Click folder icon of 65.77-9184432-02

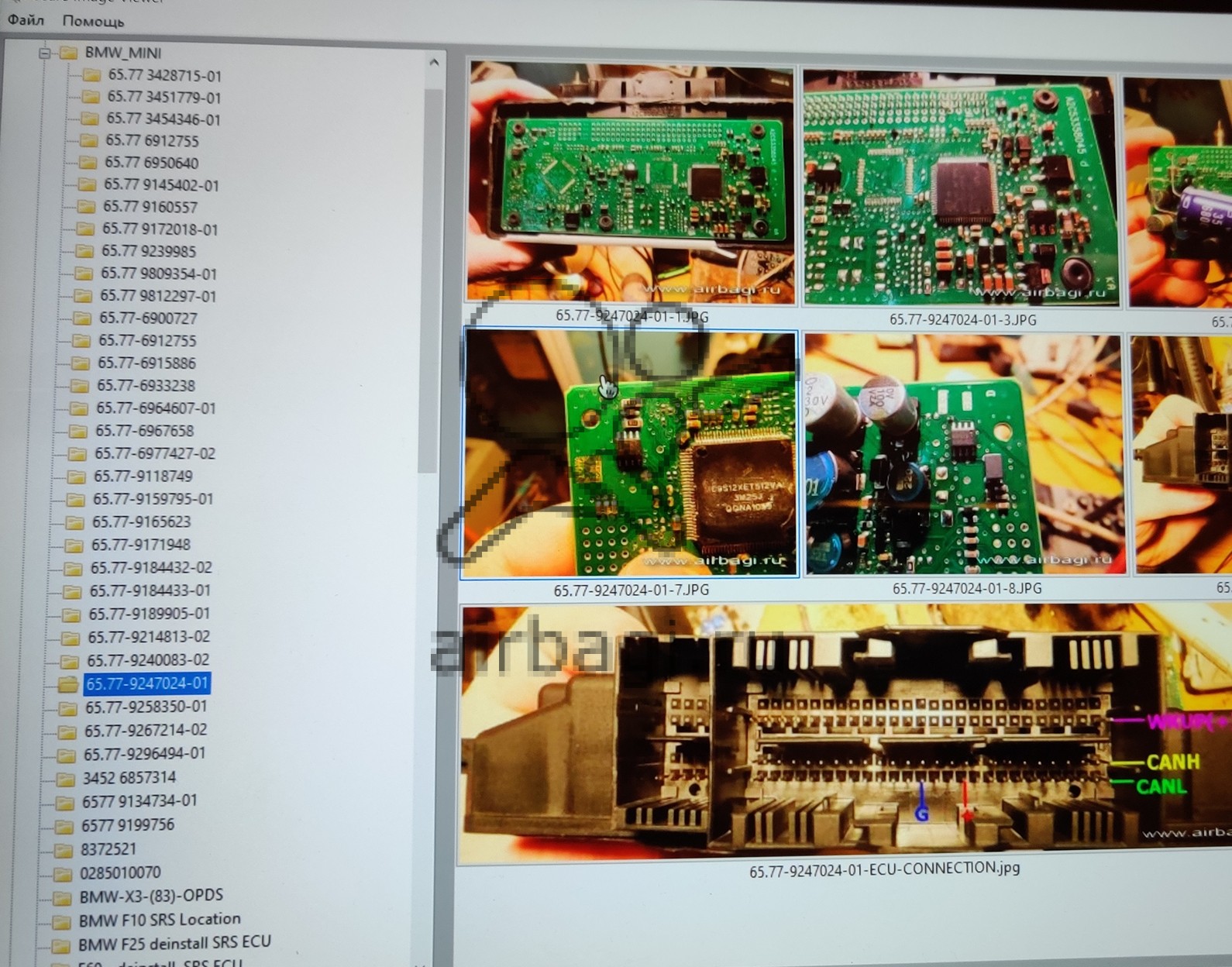73,568
